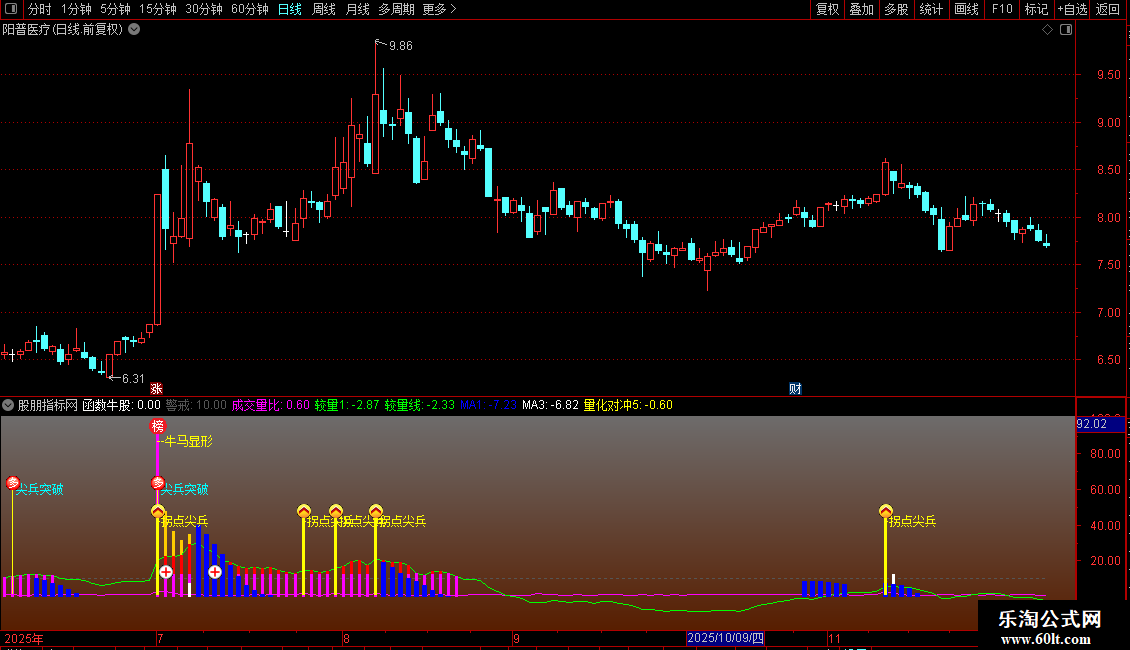This screenshot has width=1130, height=650.
Task: Click the 9.86 high price label
Action: click(401, 46)
